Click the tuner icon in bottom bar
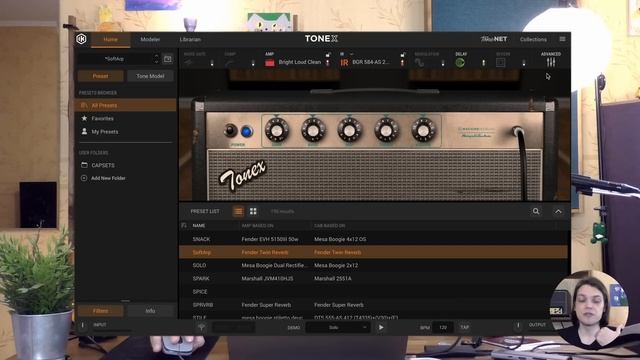This screenshot has height=360, width=640. click(202, 327)
